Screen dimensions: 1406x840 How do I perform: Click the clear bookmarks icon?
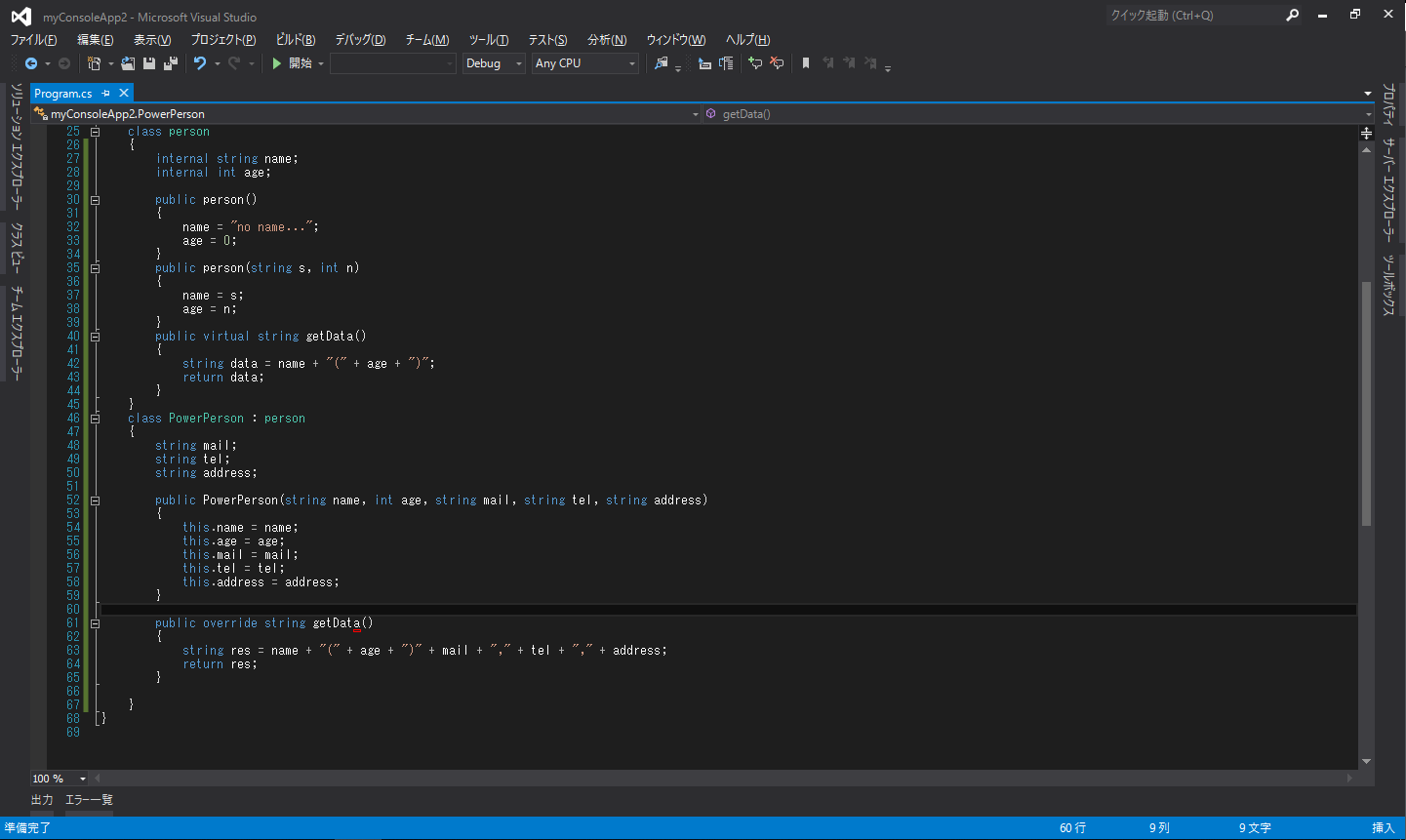[870, 63]
